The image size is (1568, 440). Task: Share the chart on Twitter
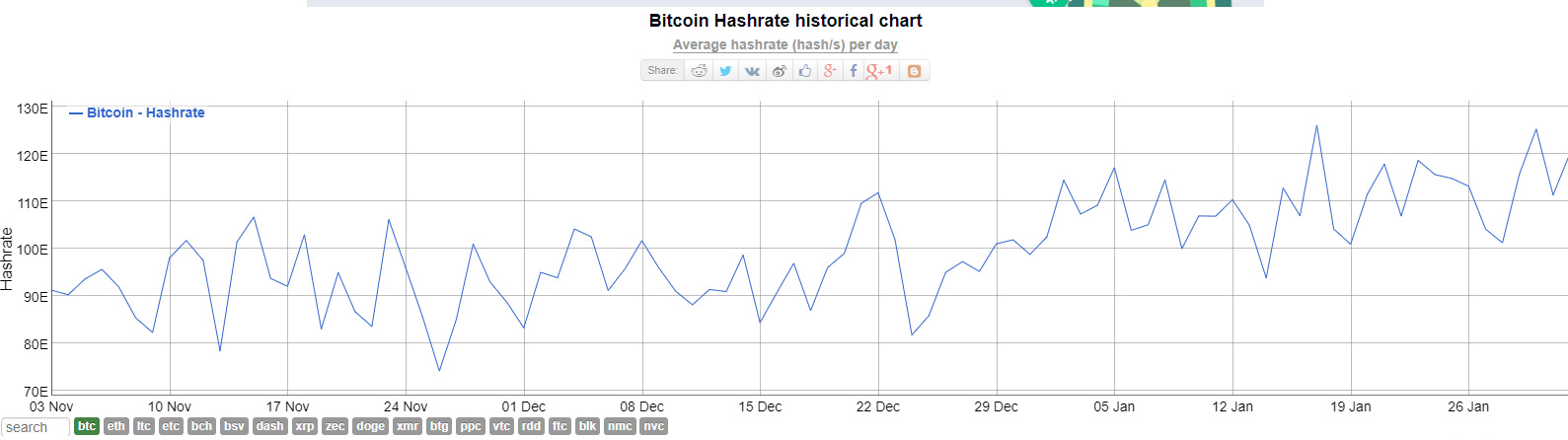[x=725, y=71]
